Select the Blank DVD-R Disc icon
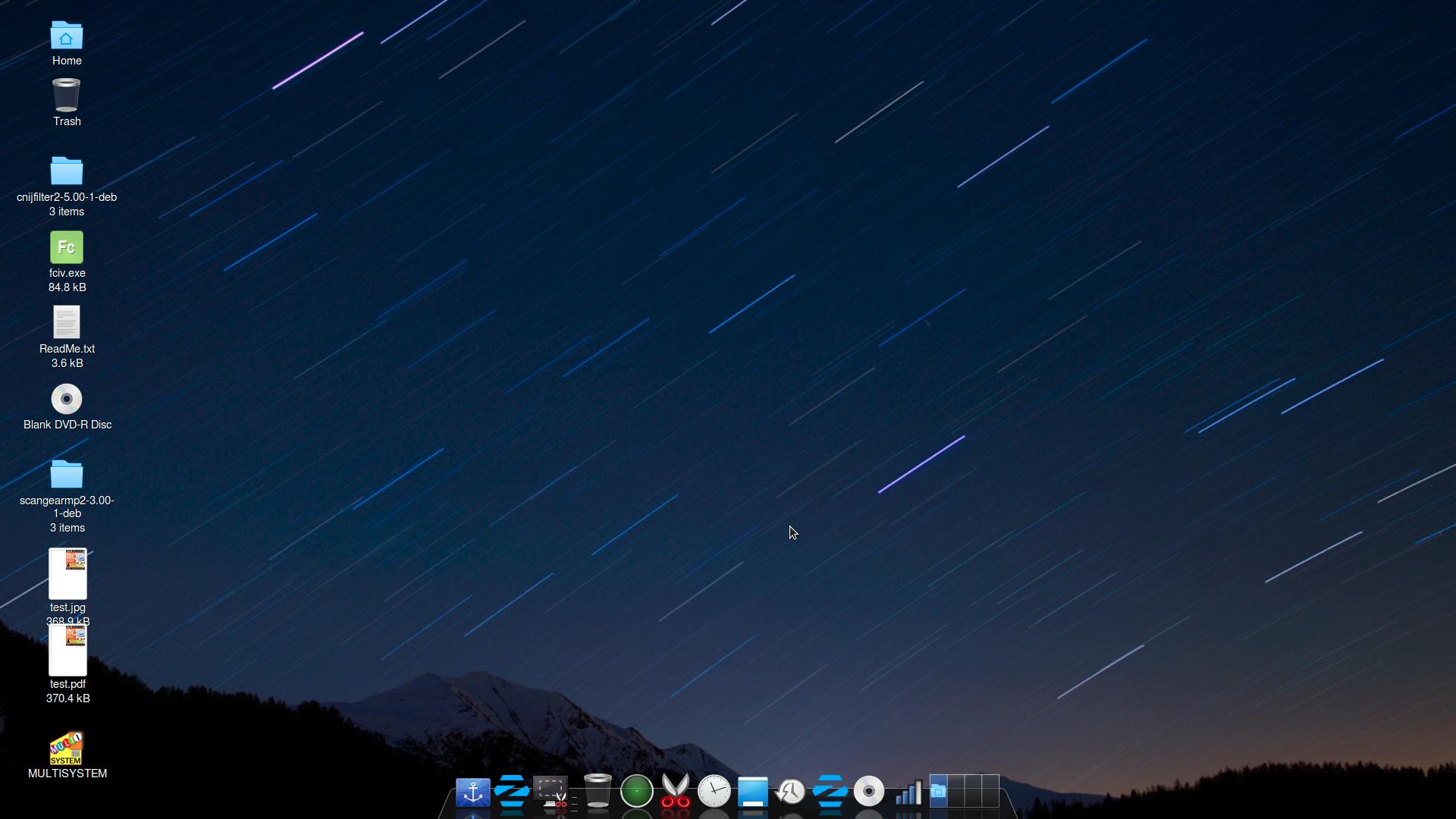1456x819 pixels. 67,399
